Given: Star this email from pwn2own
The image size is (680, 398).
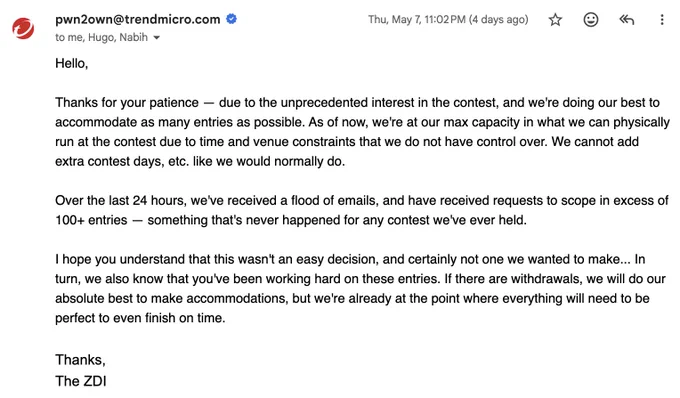Looking at the screenshot, I should (x=555, y=20).
